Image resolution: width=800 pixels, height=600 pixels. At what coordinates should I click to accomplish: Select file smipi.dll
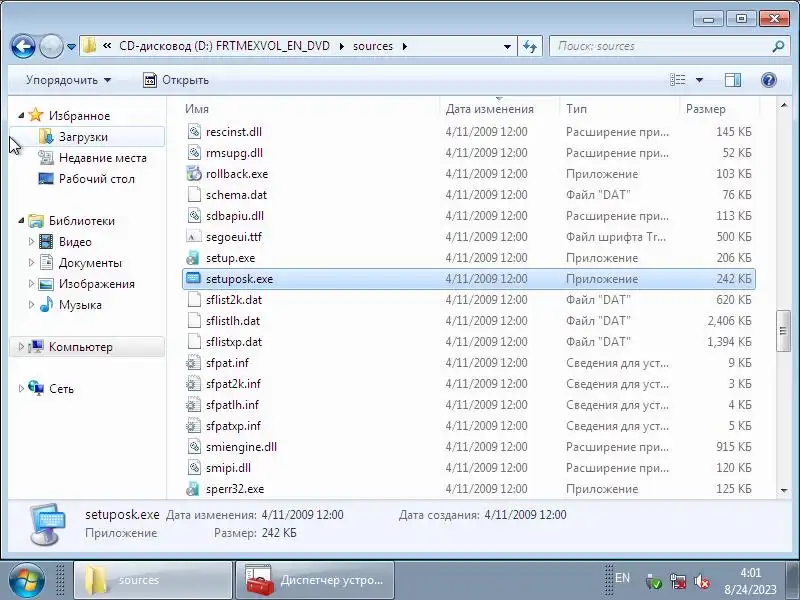[228, 468]
